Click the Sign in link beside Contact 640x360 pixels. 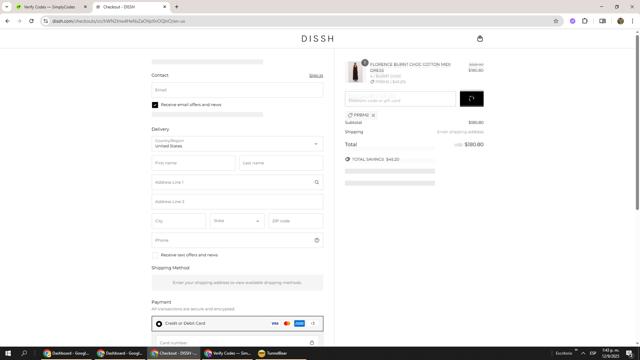coord(316,76)
